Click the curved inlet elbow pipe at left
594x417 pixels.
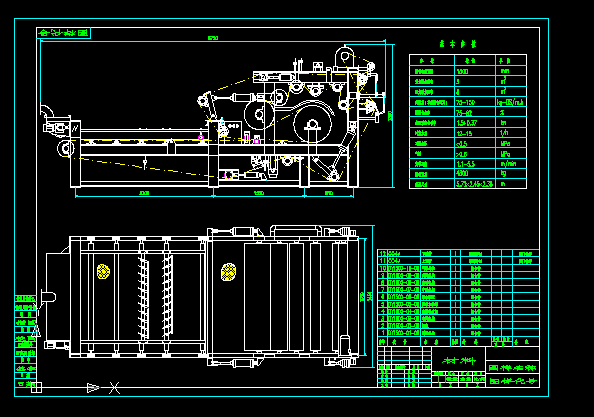point(47,111)
